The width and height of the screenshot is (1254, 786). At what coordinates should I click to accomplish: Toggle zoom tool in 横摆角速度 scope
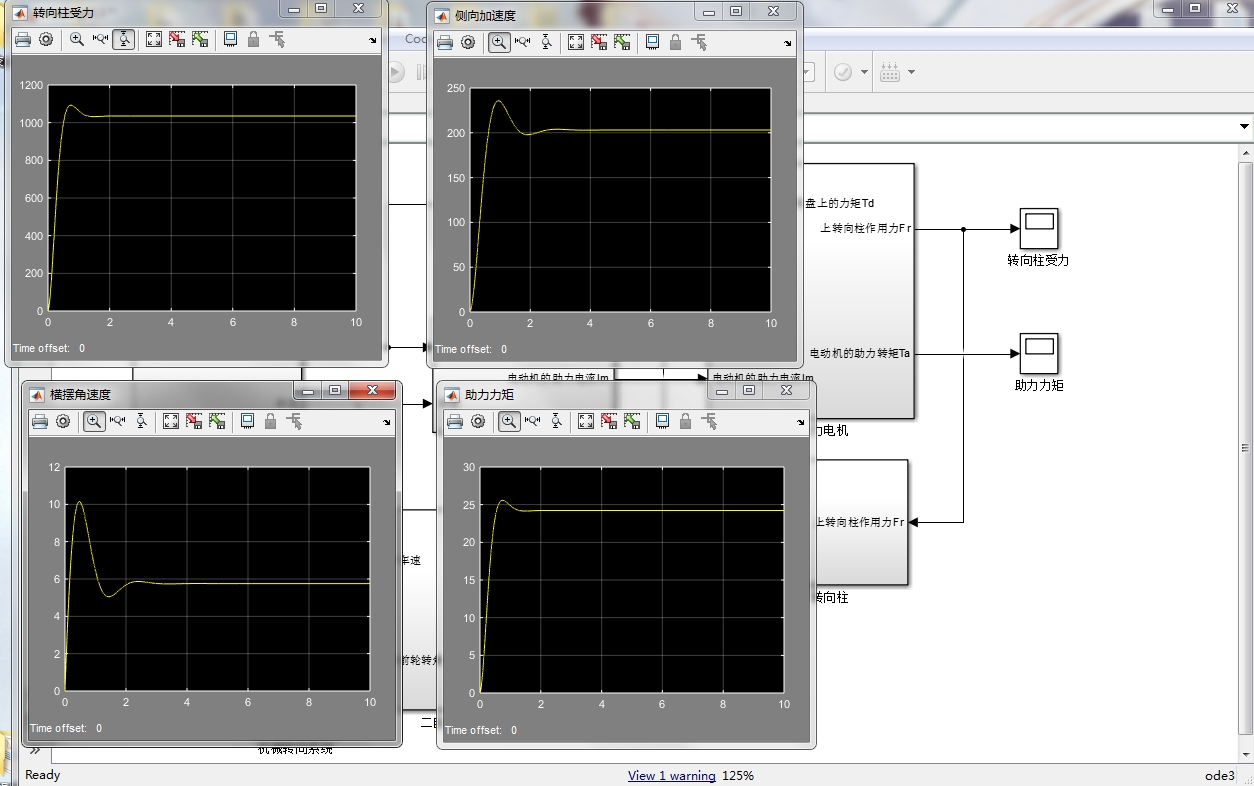(94, 421)
